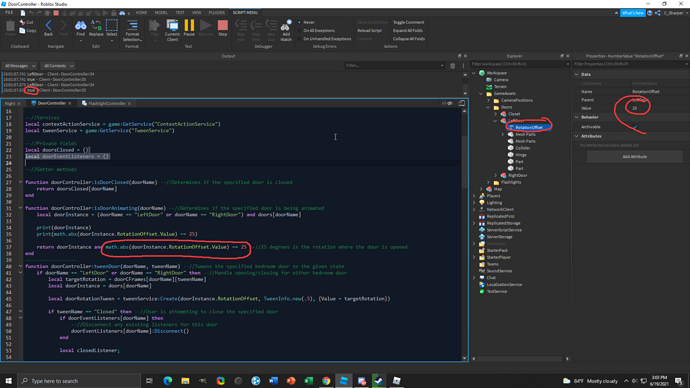Click the Add Watch debugger icon
690x388 pixels.
pyautogui.click(x=286, y=30)
